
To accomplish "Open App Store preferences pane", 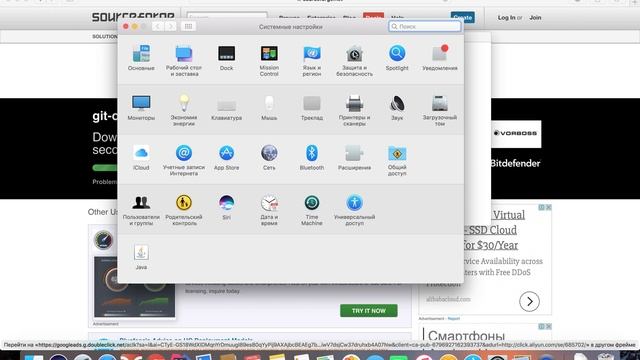I will [x=227, y=158].
